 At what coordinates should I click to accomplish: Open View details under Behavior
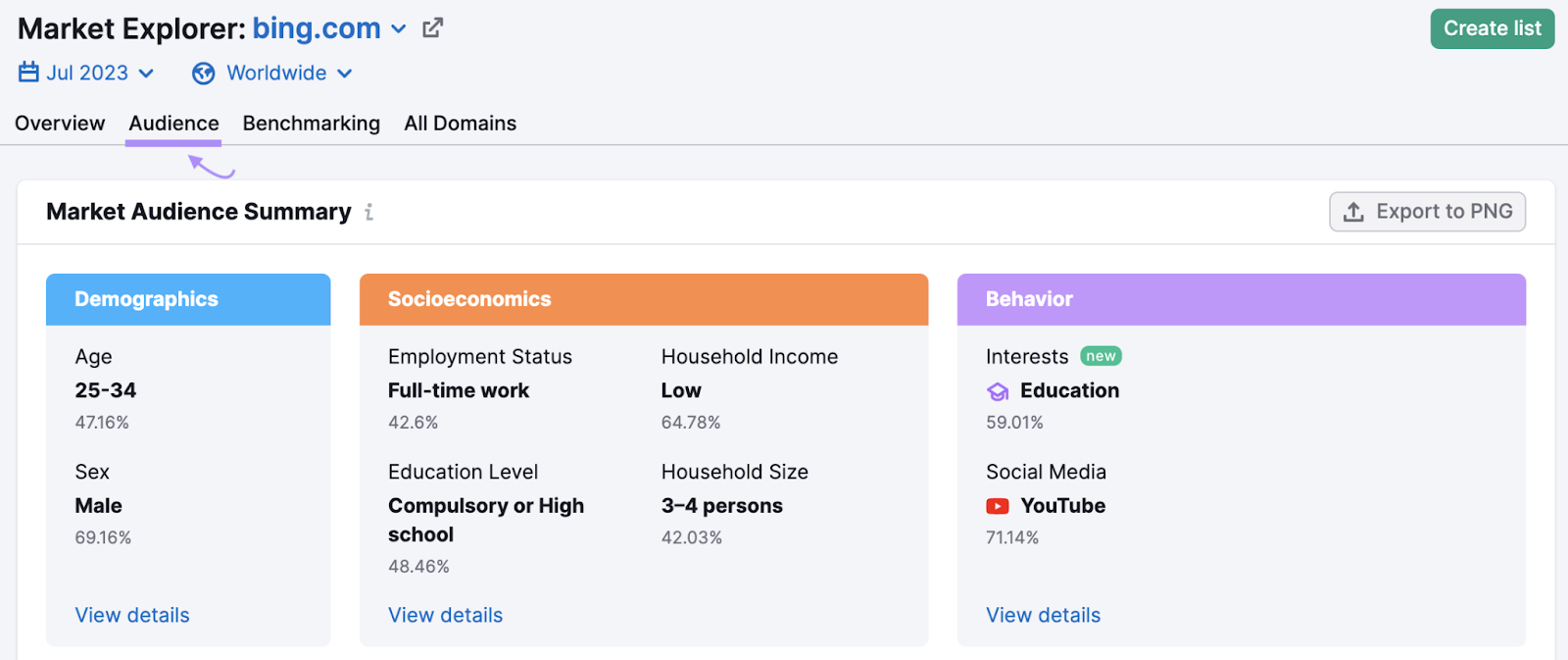(1043, 615)
